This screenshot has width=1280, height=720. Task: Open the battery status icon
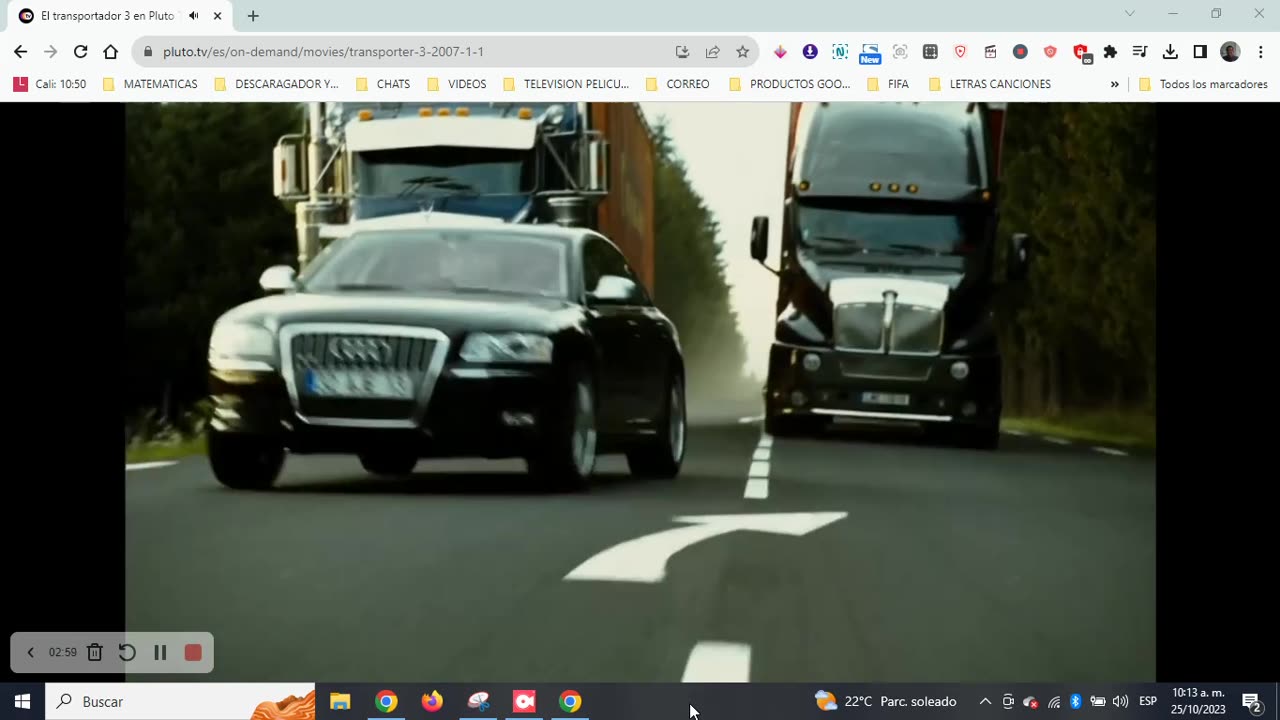[1098, 701]
